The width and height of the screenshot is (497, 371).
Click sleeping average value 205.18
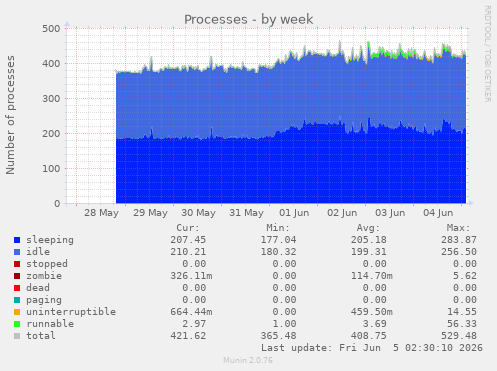click(369, 240)
